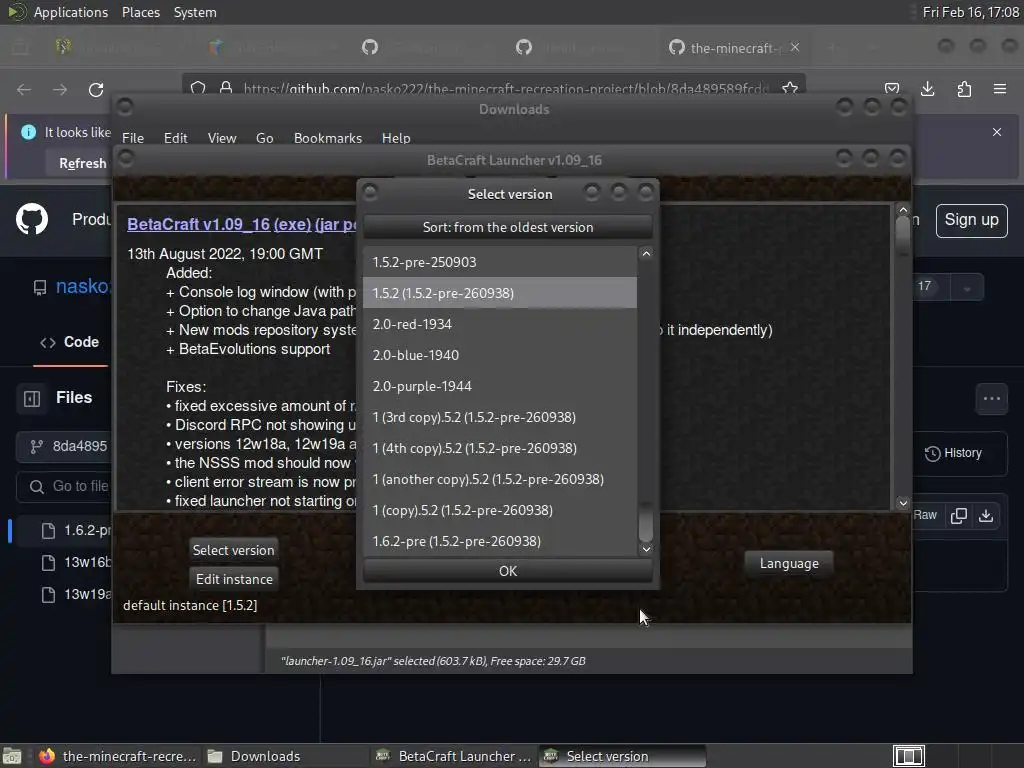Open Firefox extensions icon
This screenshot has width=1024, height=768.
pos(964,89)
